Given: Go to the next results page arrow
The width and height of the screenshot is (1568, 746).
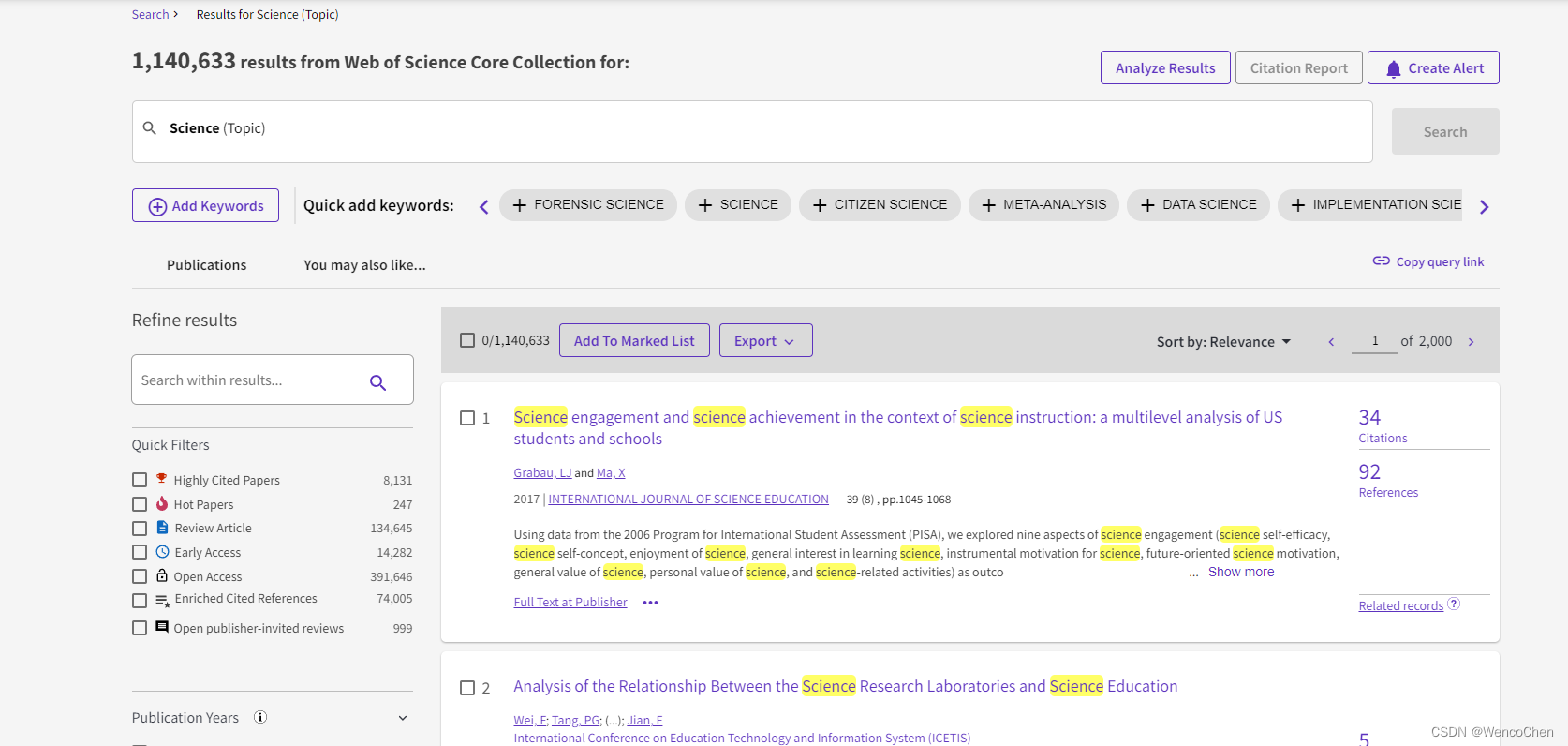Looking at the screenshot, I should [1471, 342].
